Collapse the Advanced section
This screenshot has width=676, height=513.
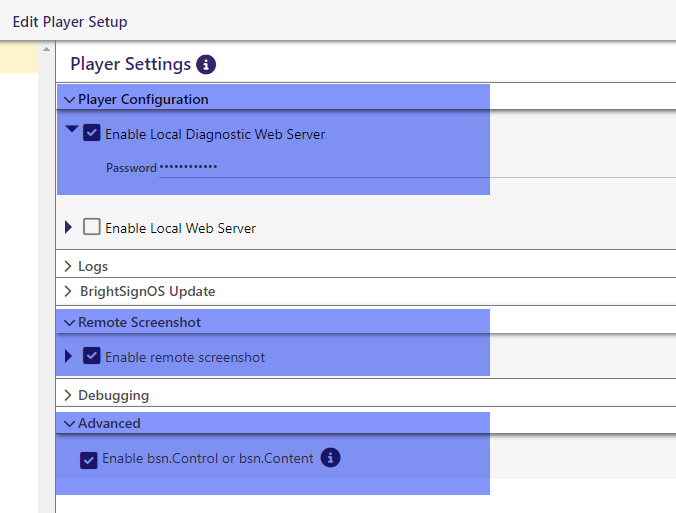point(69,423)
